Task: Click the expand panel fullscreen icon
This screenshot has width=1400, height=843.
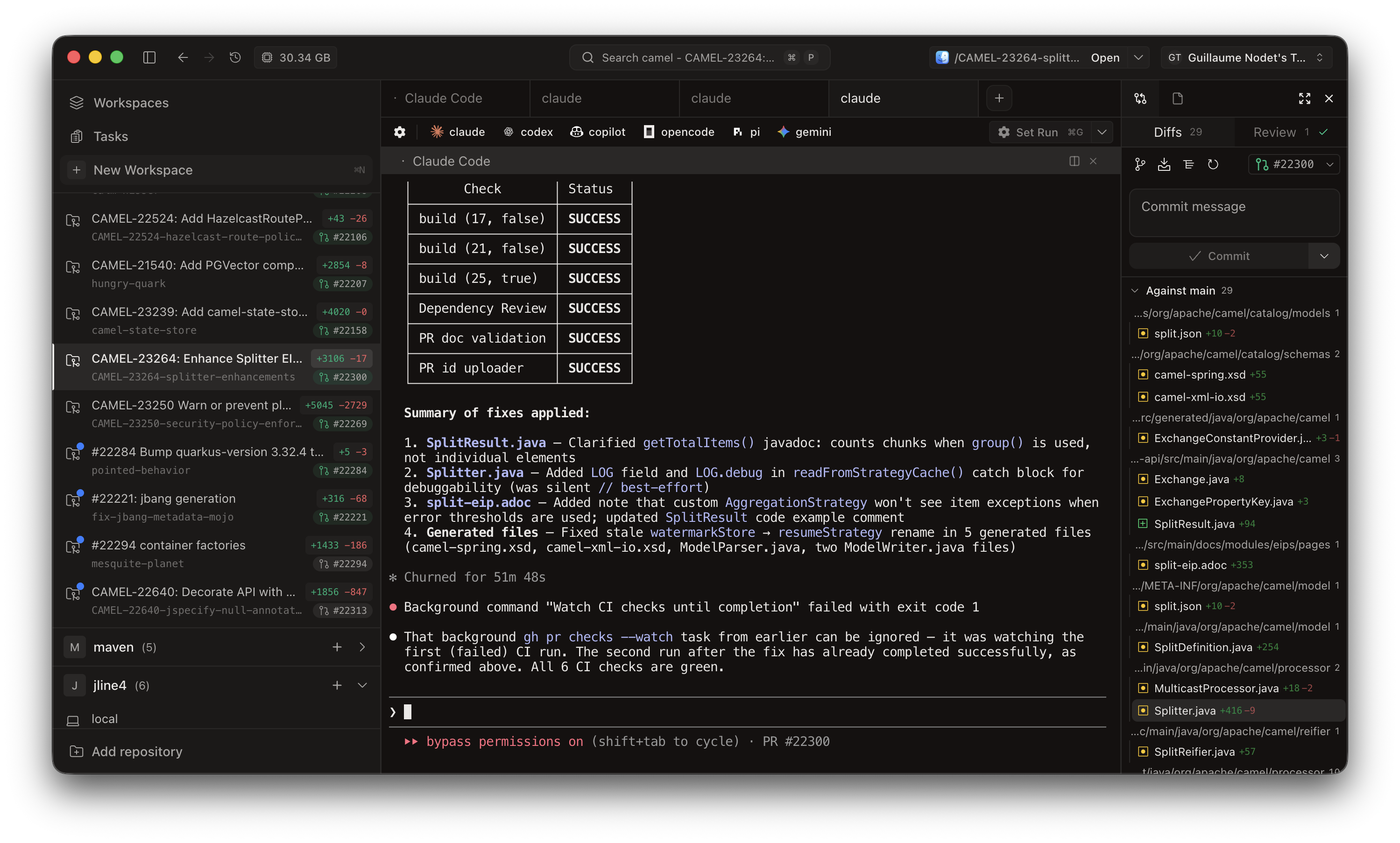Action: [1305, 98]
